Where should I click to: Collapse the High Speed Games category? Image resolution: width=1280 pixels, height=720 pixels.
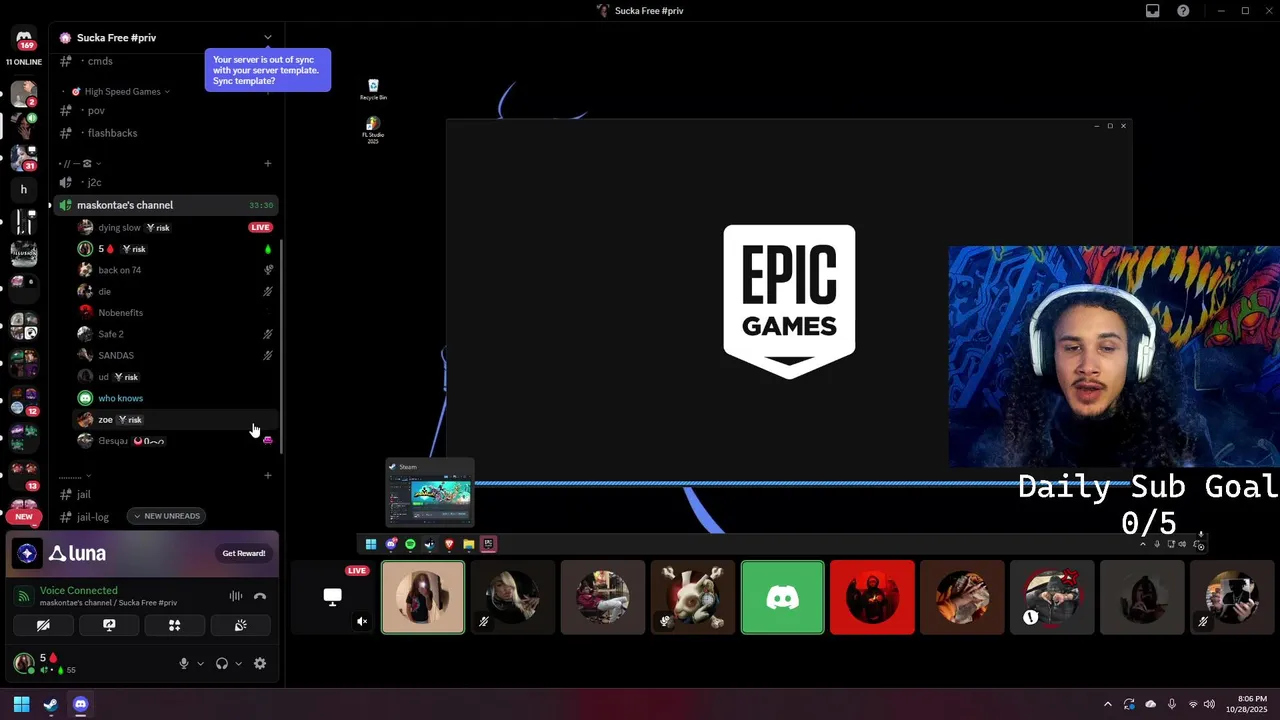pos(122,91)
